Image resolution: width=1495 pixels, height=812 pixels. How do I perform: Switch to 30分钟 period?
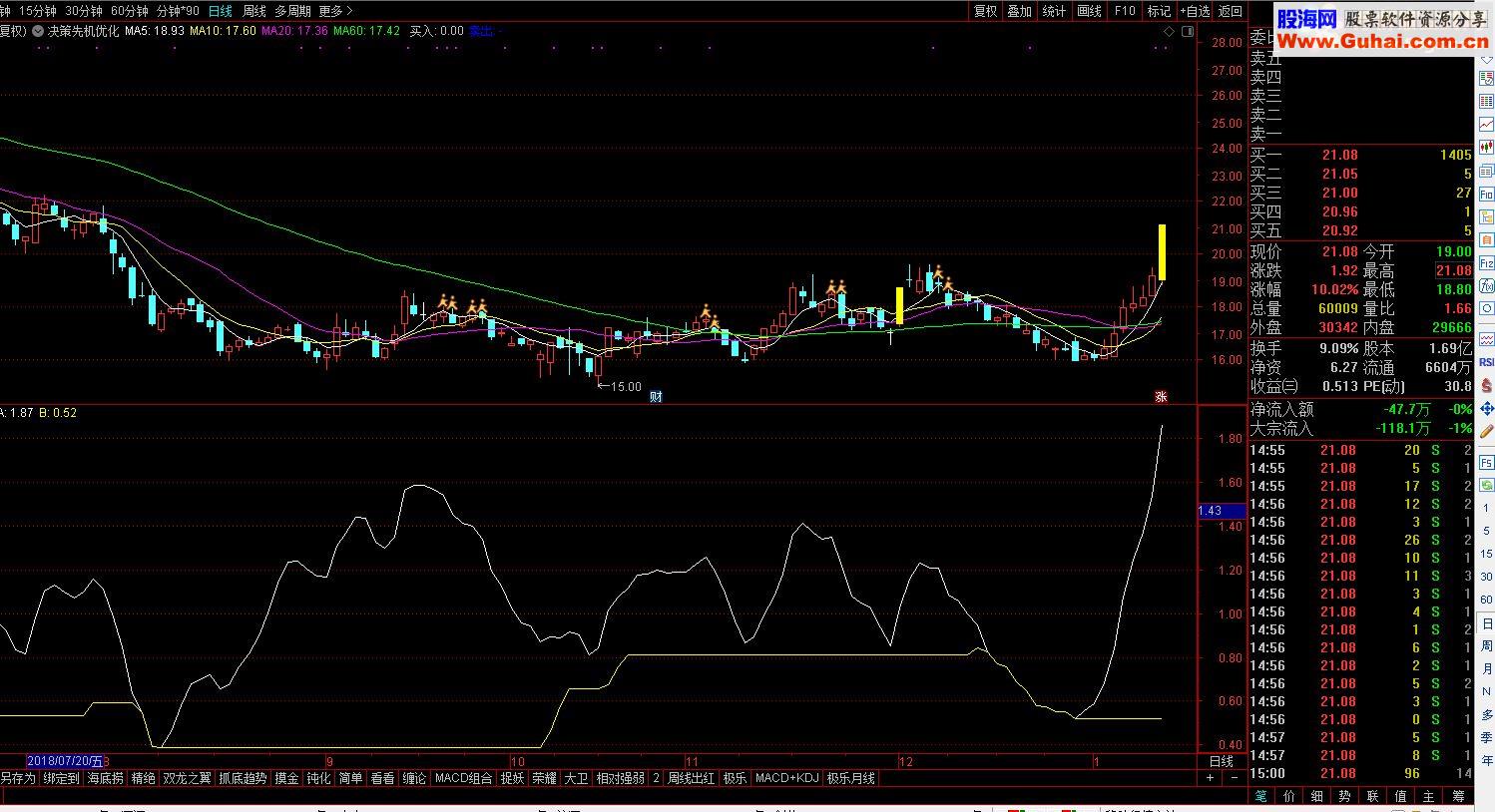pyautogui.click(x=84, y=11)
